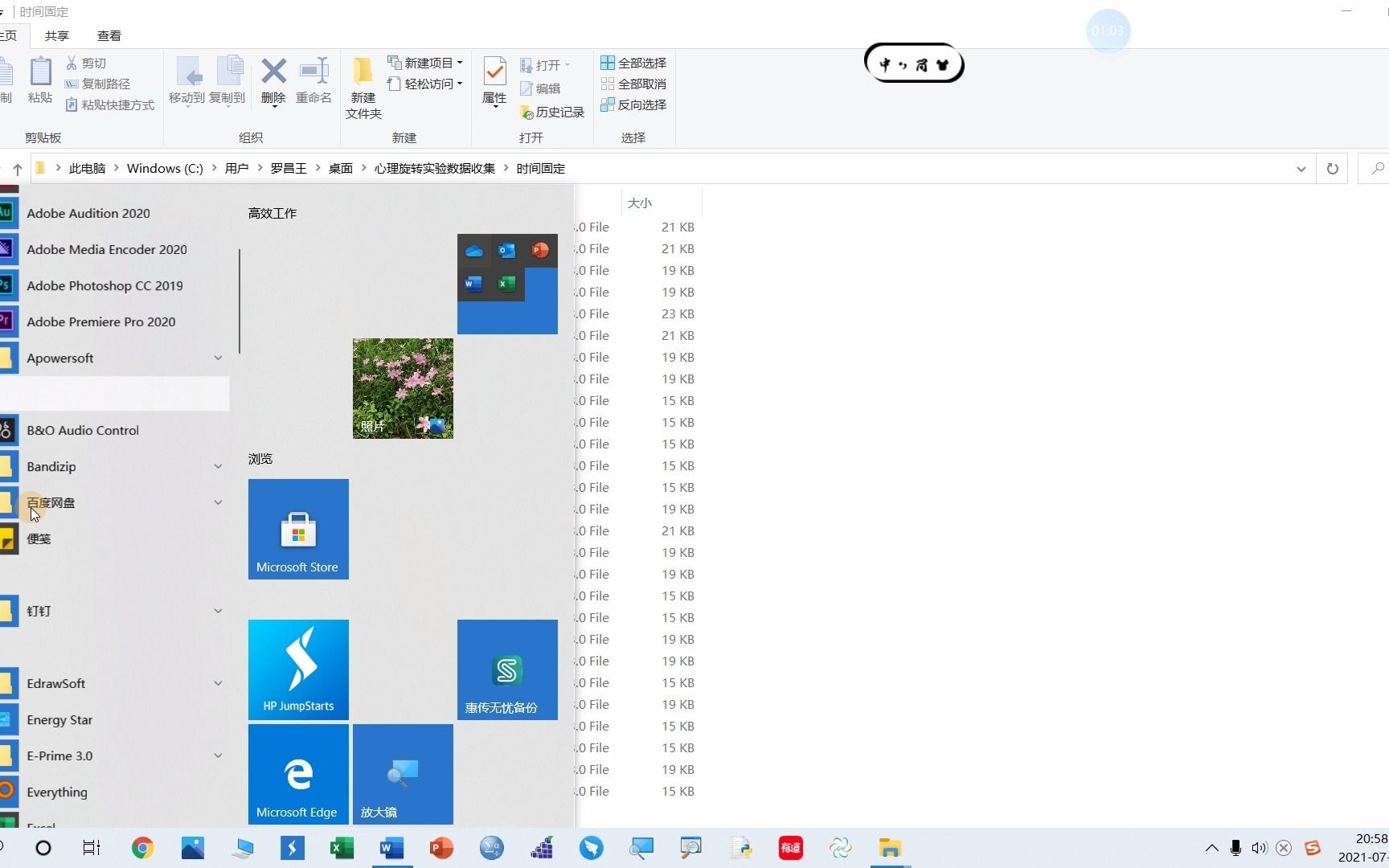The height and width of the screenshot is (868, 1389).
Task: Click Select all (全部选择)
Action: pyautogui.click(x=633, y=63)
